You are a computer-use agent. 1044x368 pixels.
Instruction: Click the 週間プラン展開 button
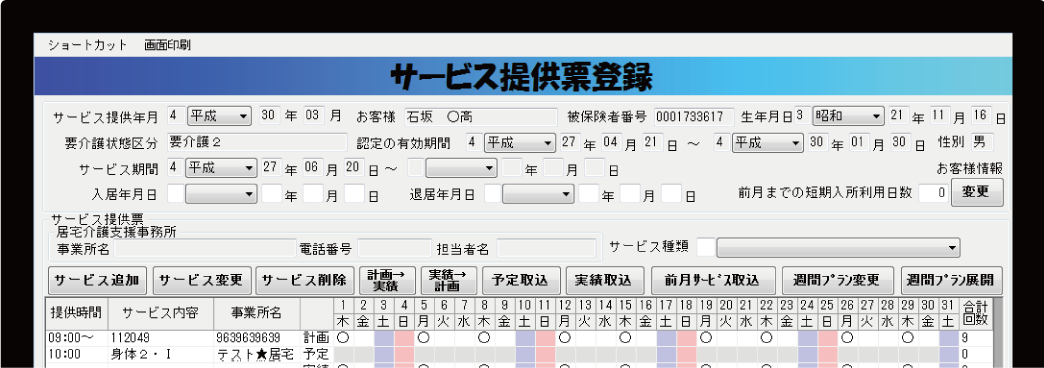[x=951, y=280]
